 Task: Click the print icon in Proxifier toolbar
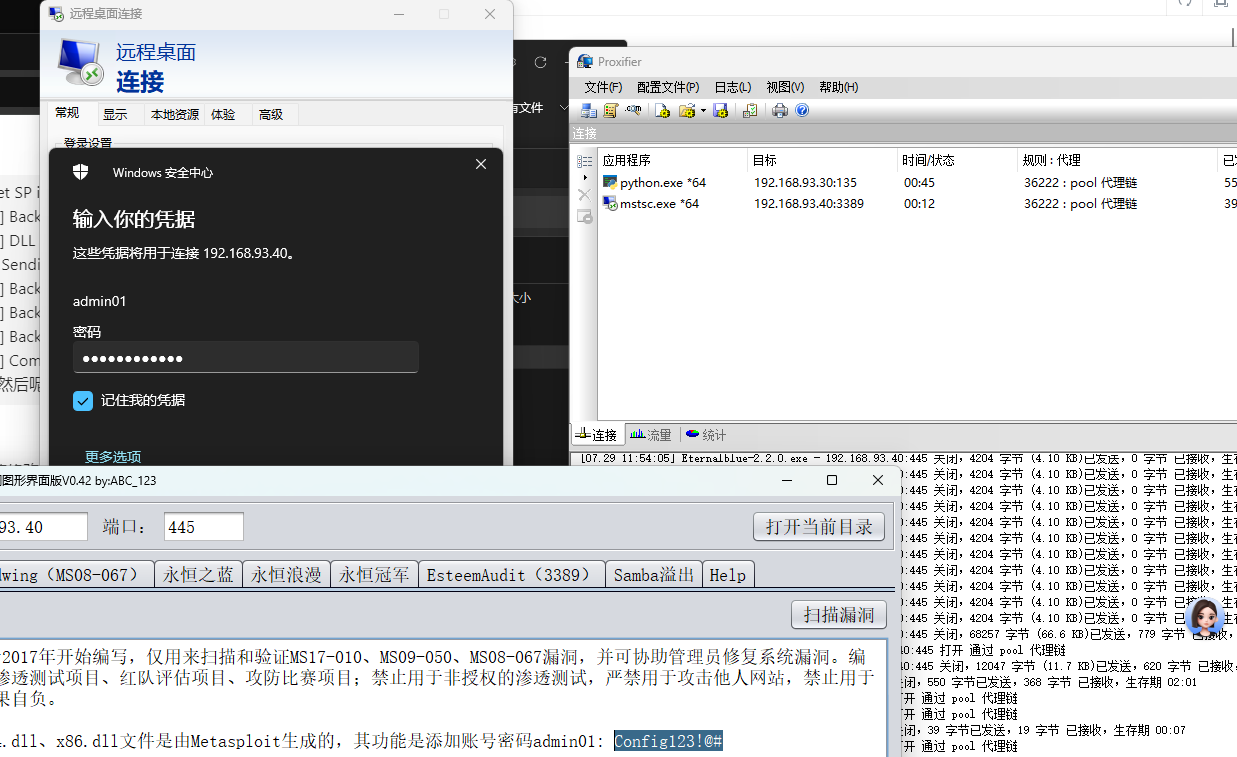click(779, 110)
